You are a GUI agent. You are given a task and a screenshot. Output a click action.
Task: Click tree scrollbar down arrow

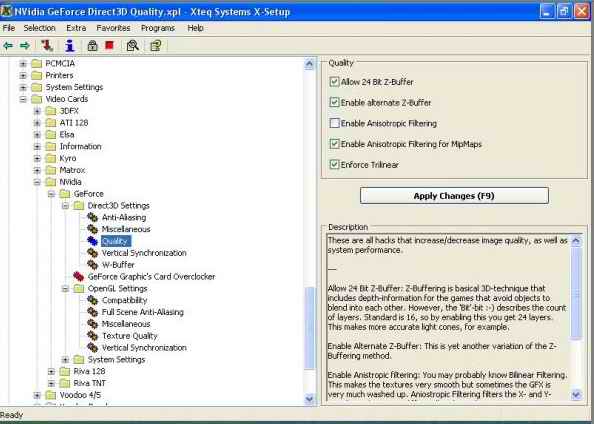coord(310,399)
